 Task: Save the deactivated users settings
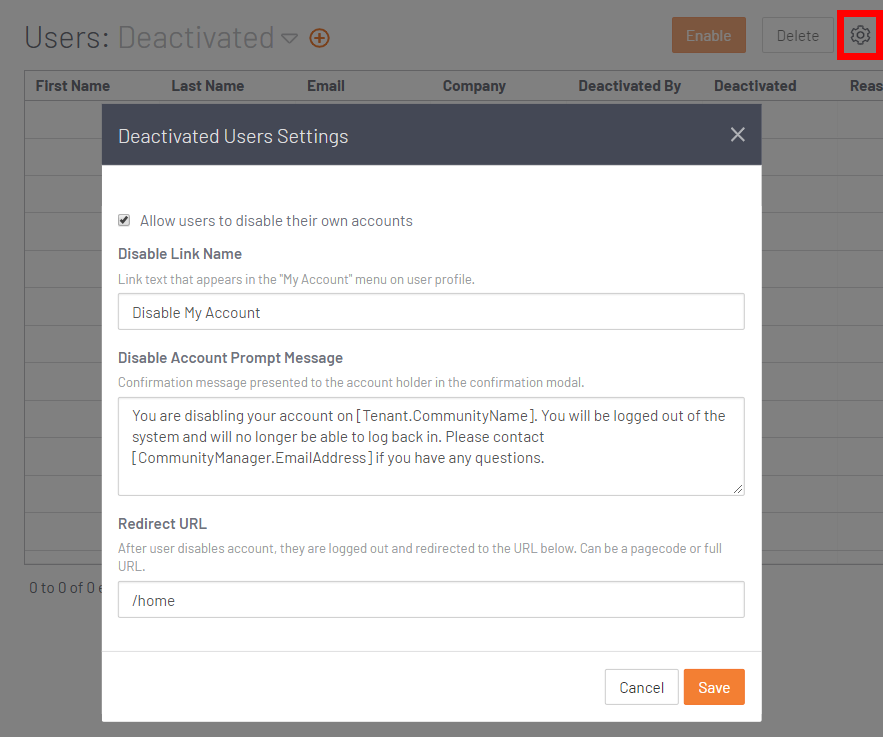pos(714,687)
